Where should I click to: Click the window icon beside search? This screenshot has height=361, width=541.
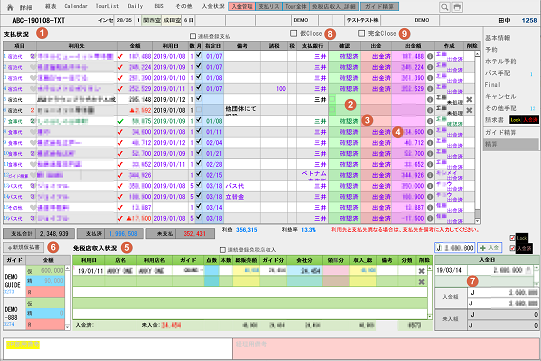(x=457, y=7)
